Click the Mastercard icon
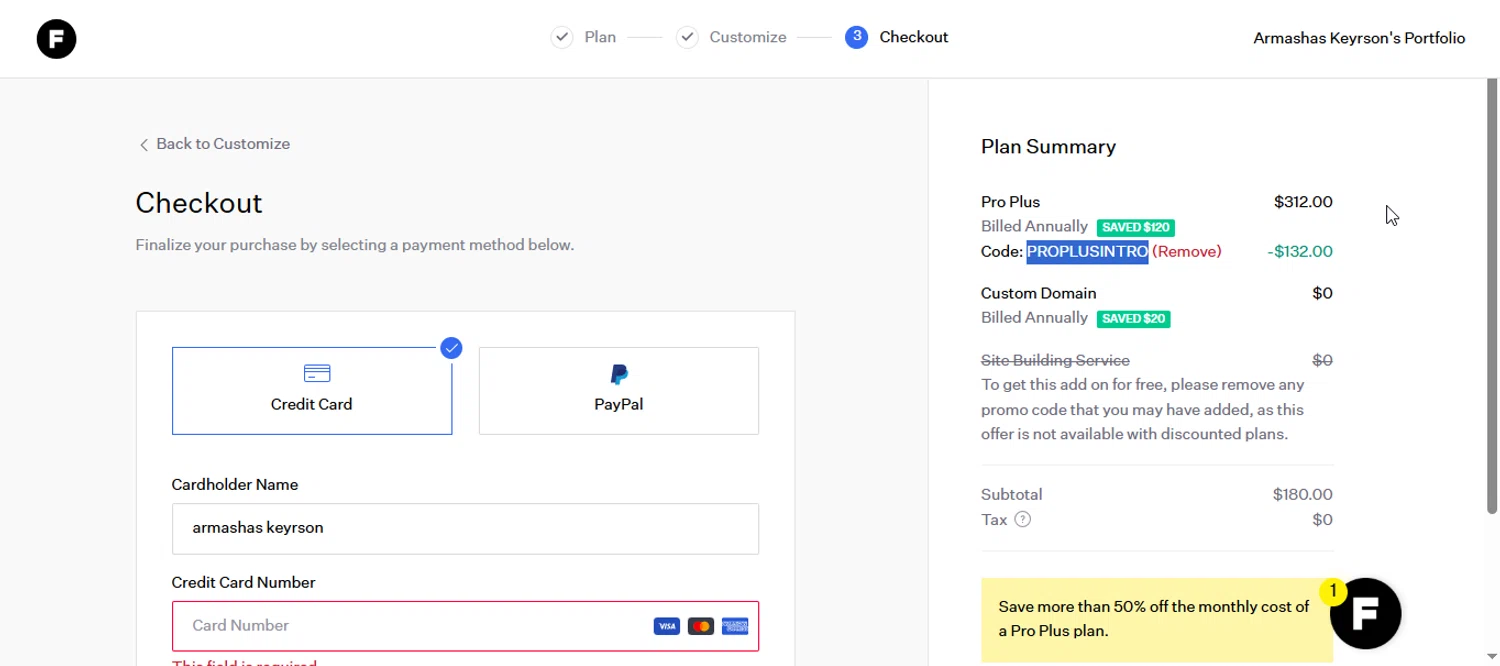 (x=701, y=626)
